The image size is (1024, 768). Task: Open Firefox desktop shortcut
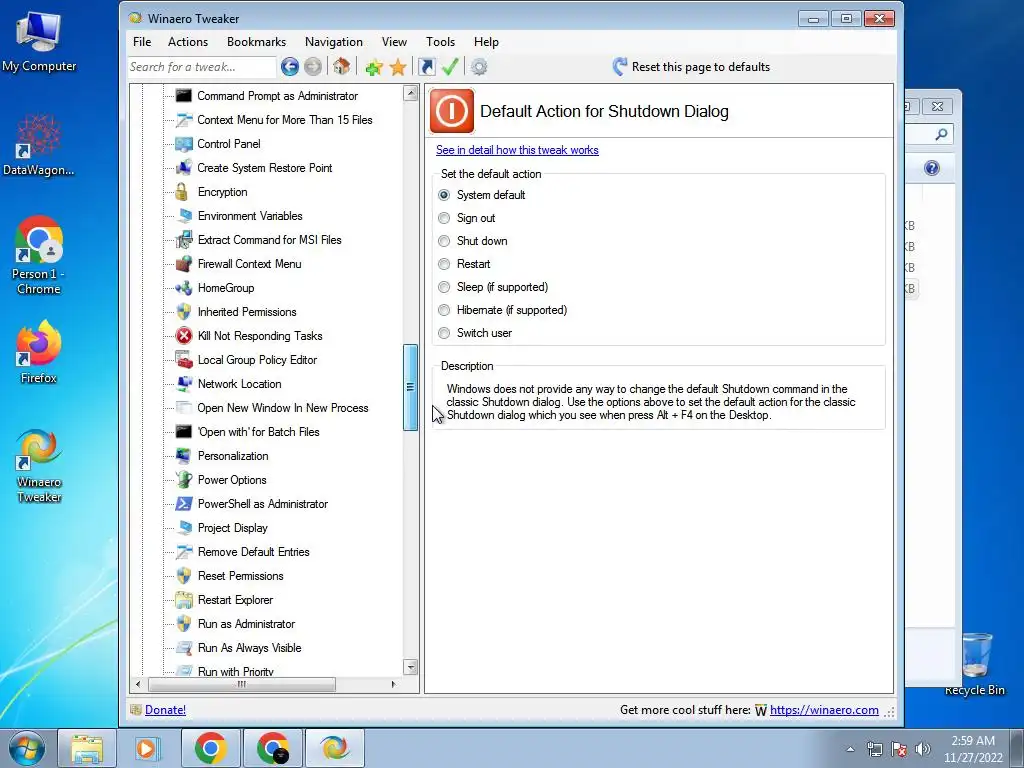(x=39, y=353)
